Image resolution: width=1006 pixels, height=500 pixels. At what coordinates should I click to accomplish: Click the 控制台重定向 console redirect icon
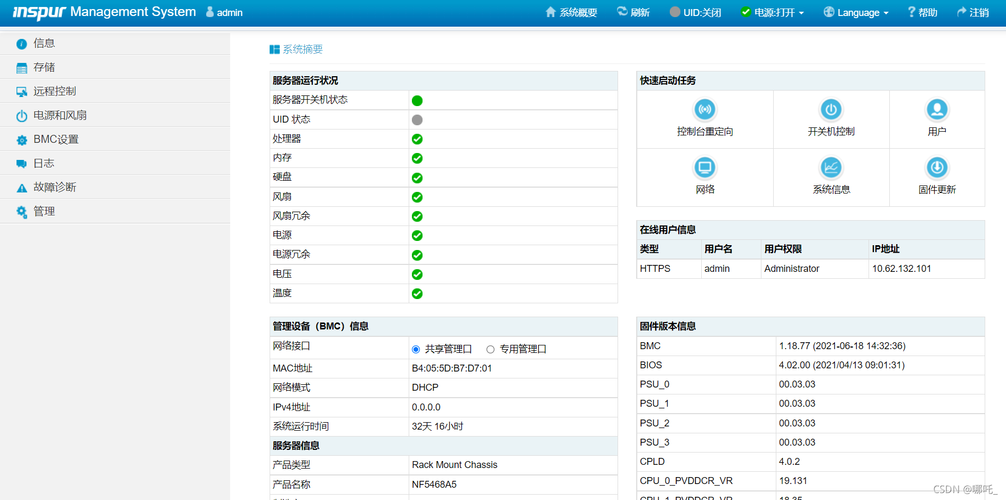click(705, 109)
